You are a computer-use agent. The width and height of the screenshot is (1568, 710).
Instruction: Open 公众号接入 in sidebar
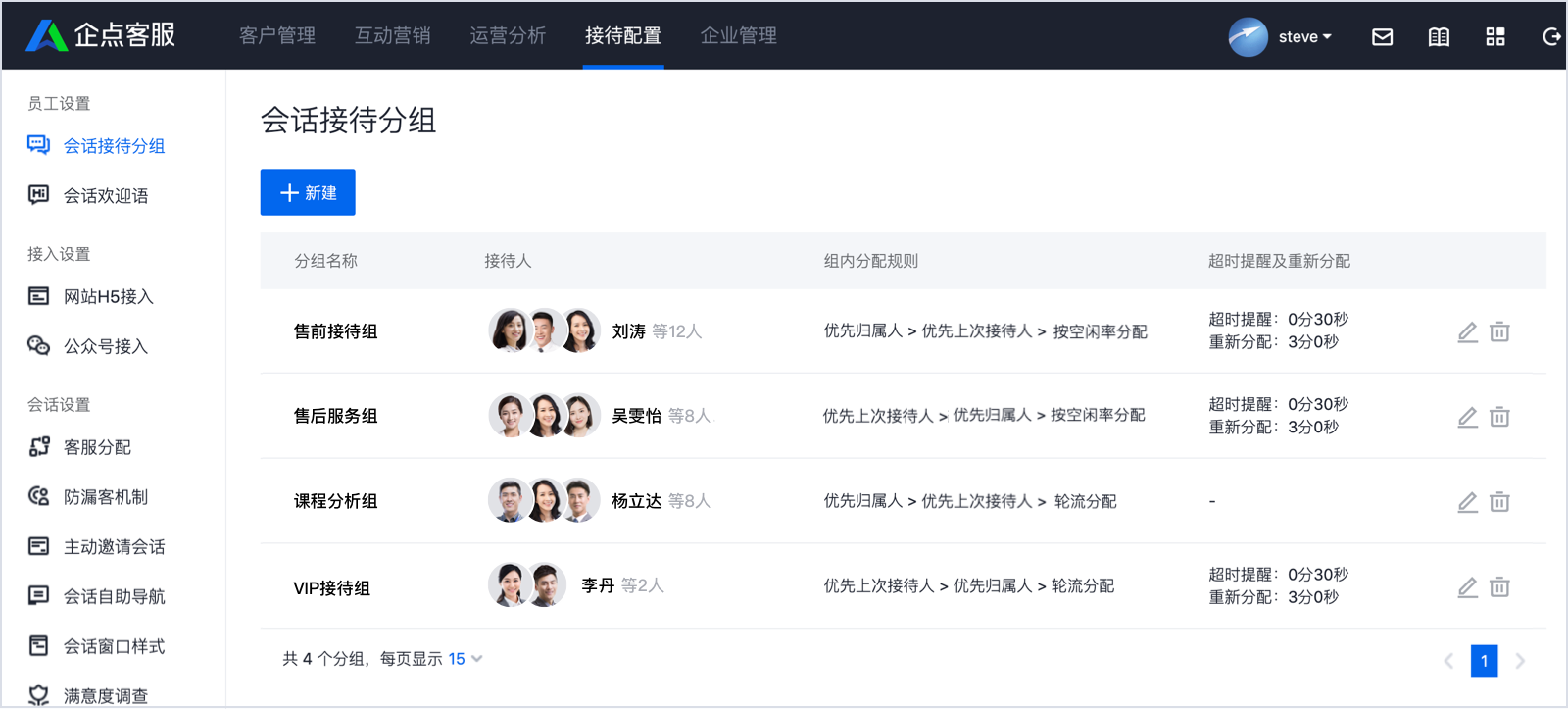[106, 346]
